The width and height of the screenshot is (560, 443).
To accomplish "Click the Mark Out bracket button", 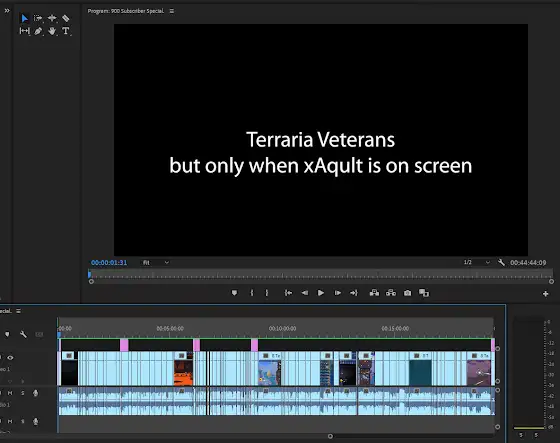I will pyautogui.click(x=266, y=293).
